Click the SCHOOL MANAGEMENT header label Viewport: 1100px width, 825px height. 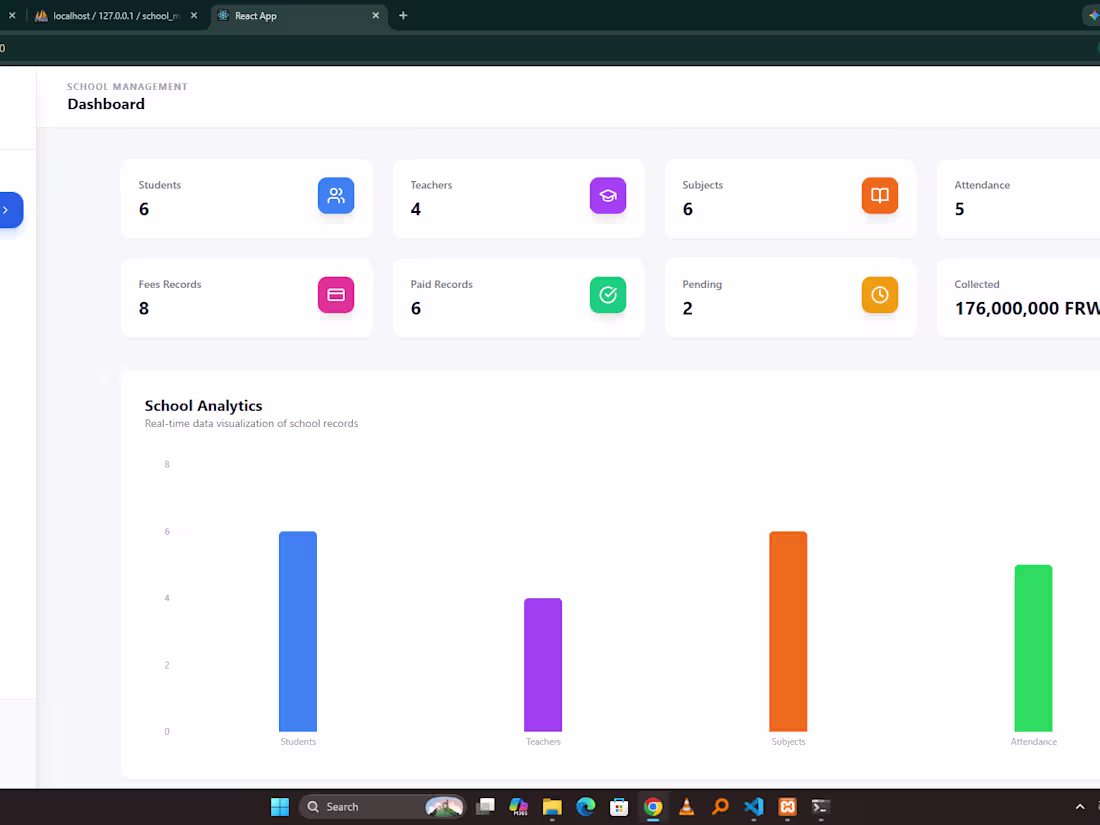[127, 86]
